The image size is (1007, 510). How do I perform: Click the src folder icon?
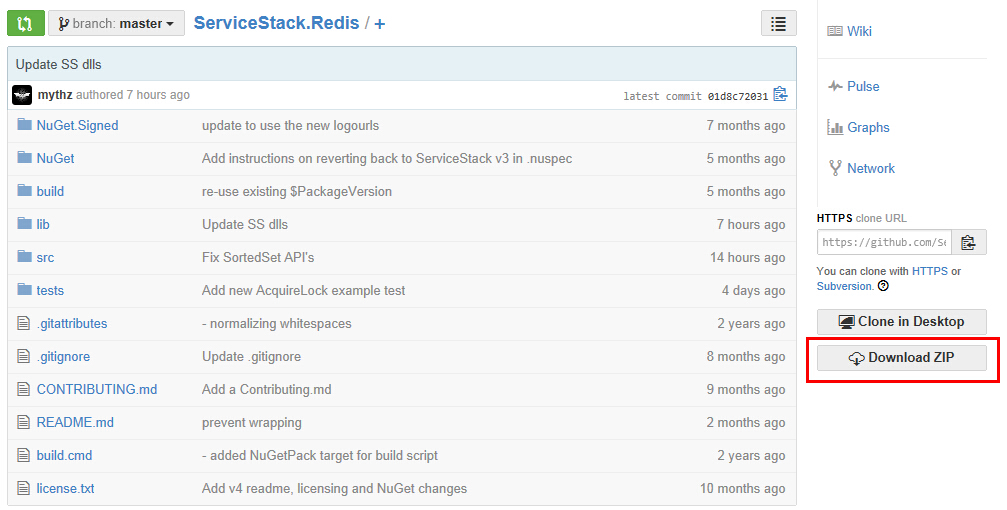pyautogui.click(x=24, y=256)
